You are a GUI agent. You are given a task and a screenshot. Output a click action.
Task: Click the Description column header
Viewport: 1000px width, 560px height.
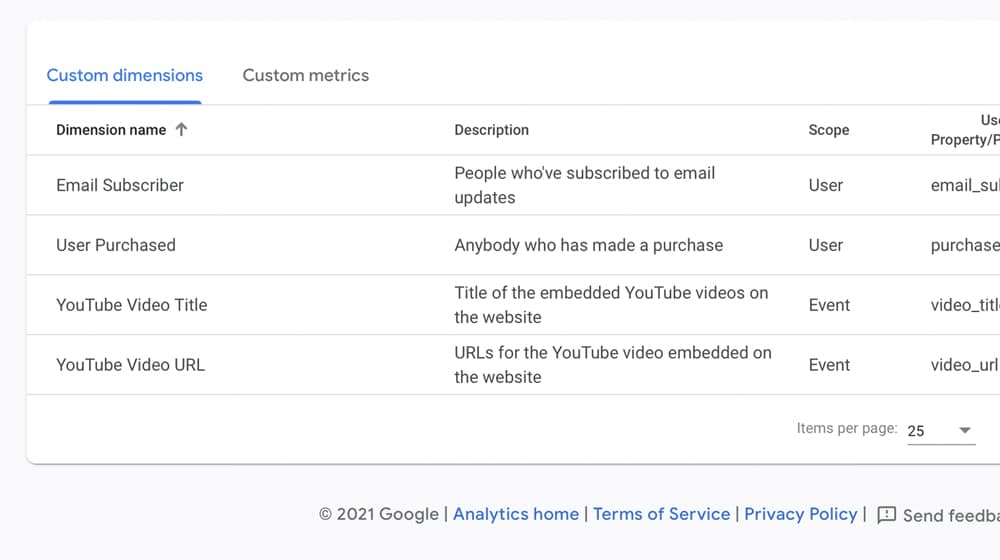[x=492, y=130]
